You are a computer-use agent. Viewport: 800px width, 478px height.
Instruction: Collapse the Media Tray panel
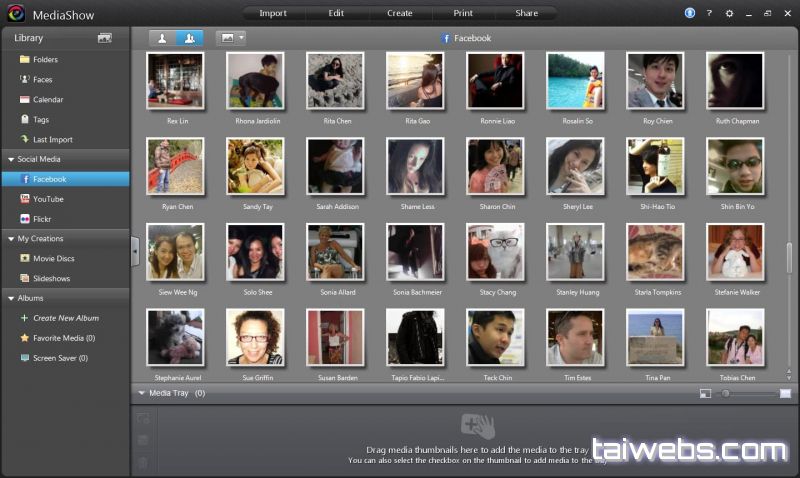tap(142, 393)
